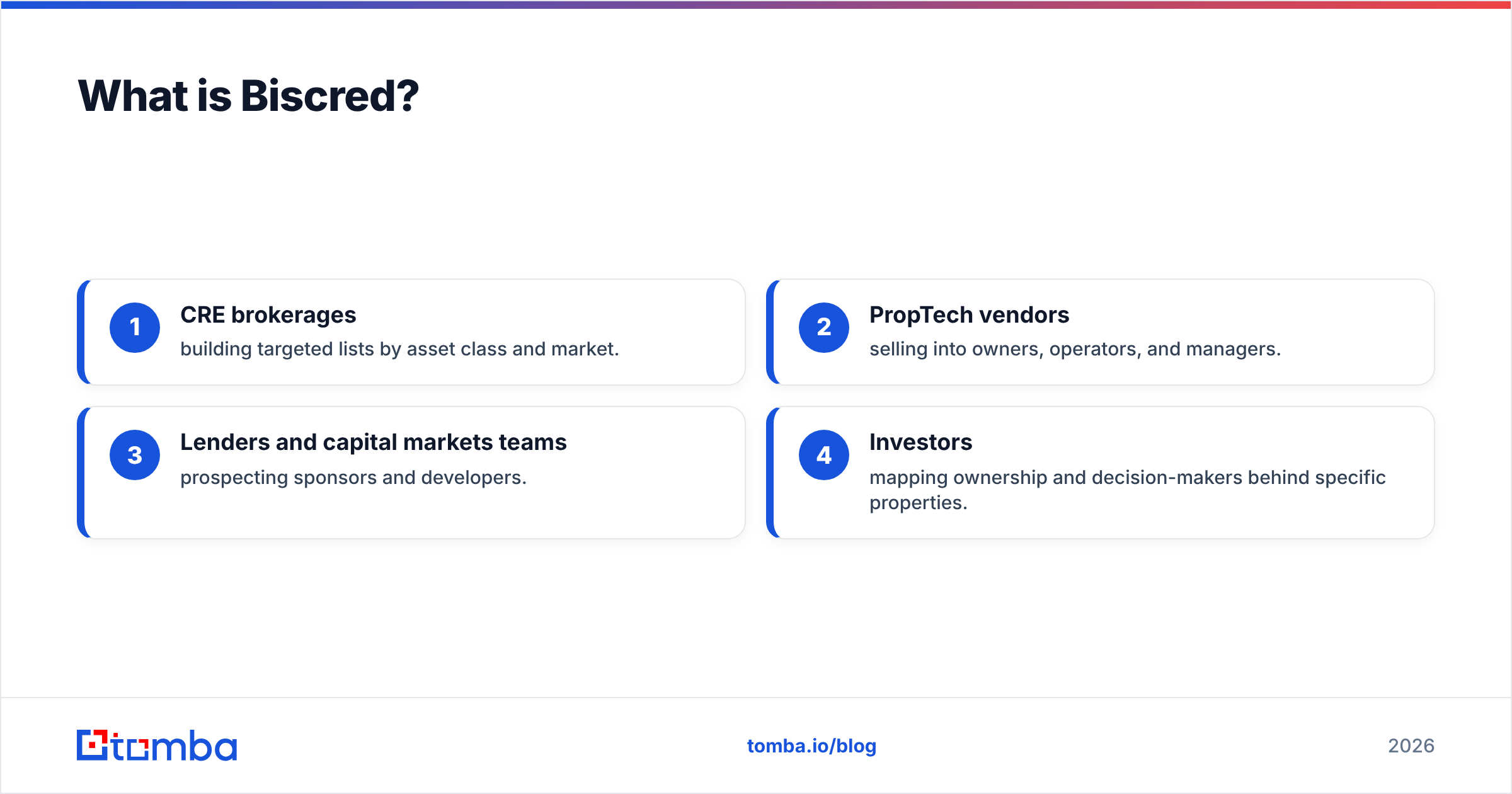The image size is (1512, 794).
Task: Click 'prospecting sponsors and developers' text
Action: (x=353, y=478)
